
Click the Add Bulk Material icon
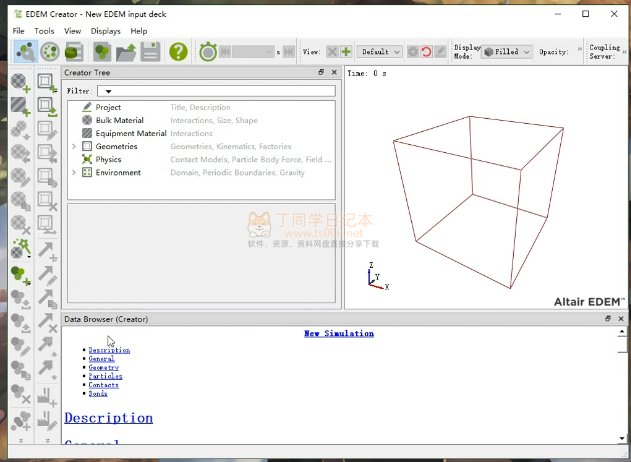click(x=20, y=82)
